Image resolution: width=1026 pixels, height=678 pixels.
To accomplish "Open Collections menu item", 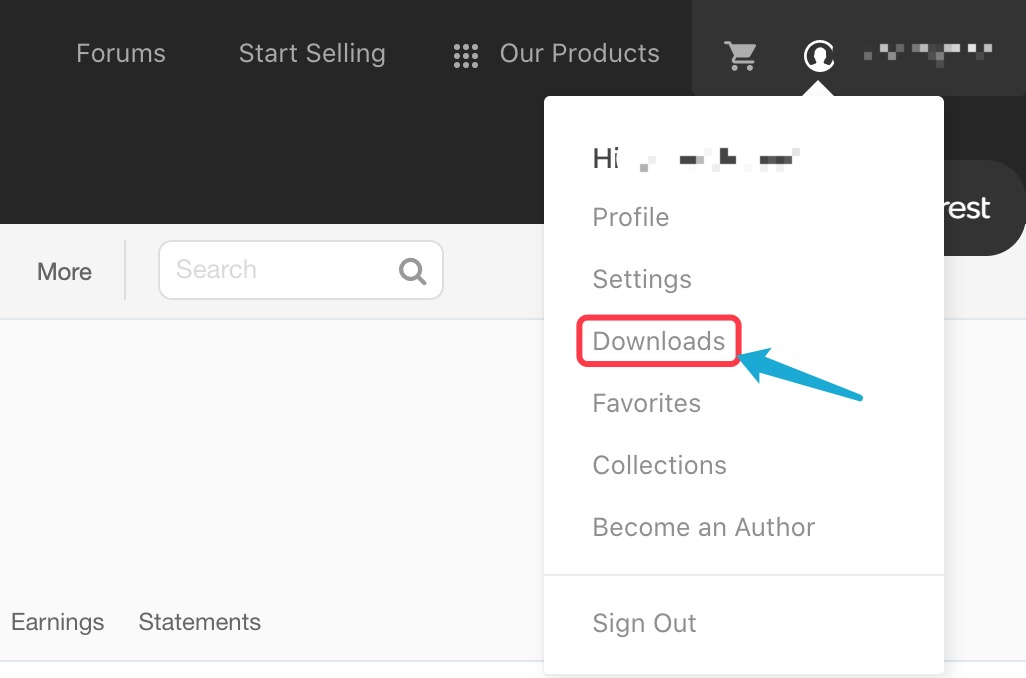I will coord(660,465).
